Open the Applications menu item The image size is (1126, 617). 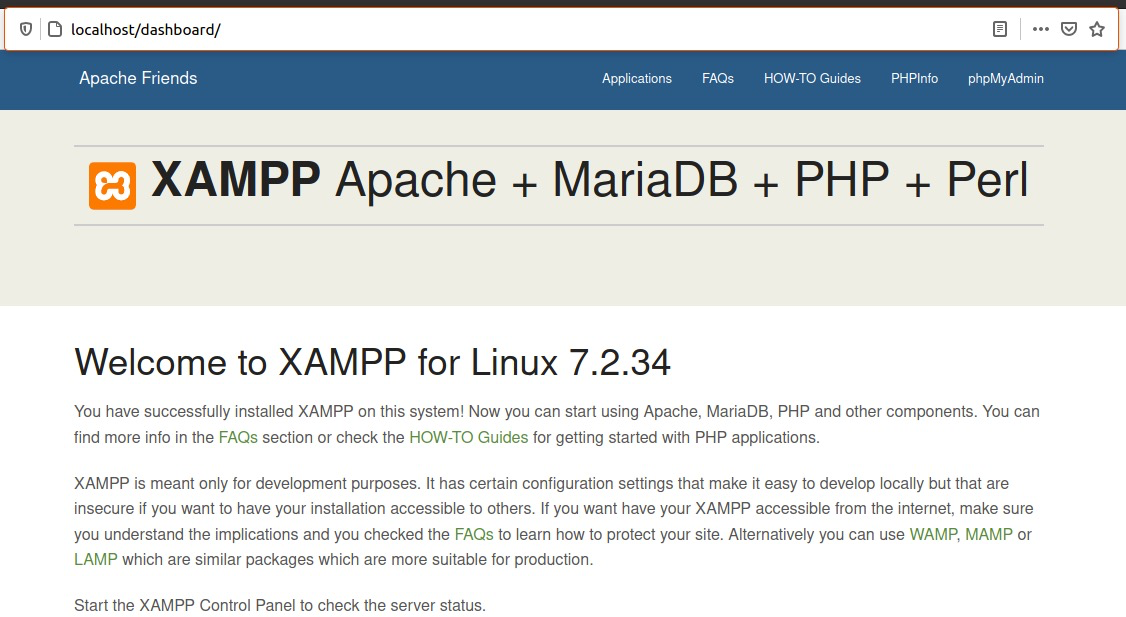tap(637, 79)
